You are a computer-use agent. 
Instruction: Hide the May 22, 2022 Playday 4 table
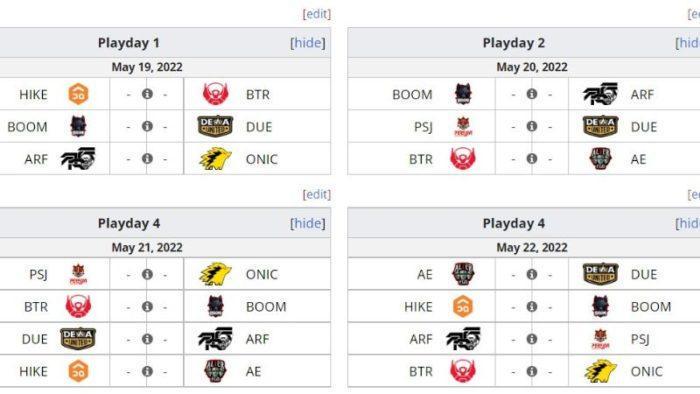click(688, 223)
